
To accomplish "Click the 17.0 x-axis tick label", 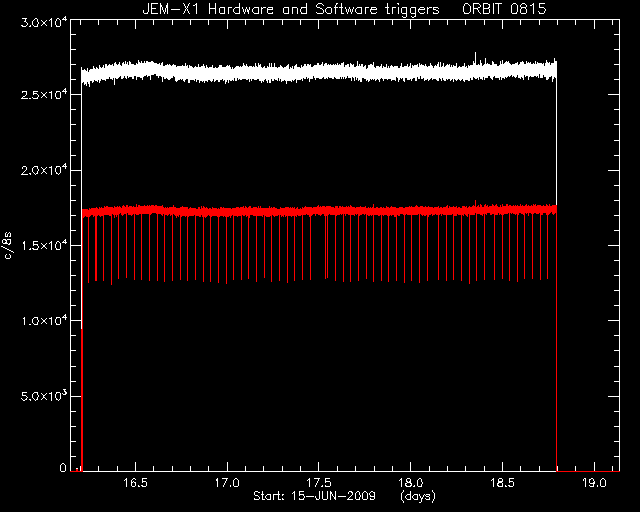I will [227, 483].
